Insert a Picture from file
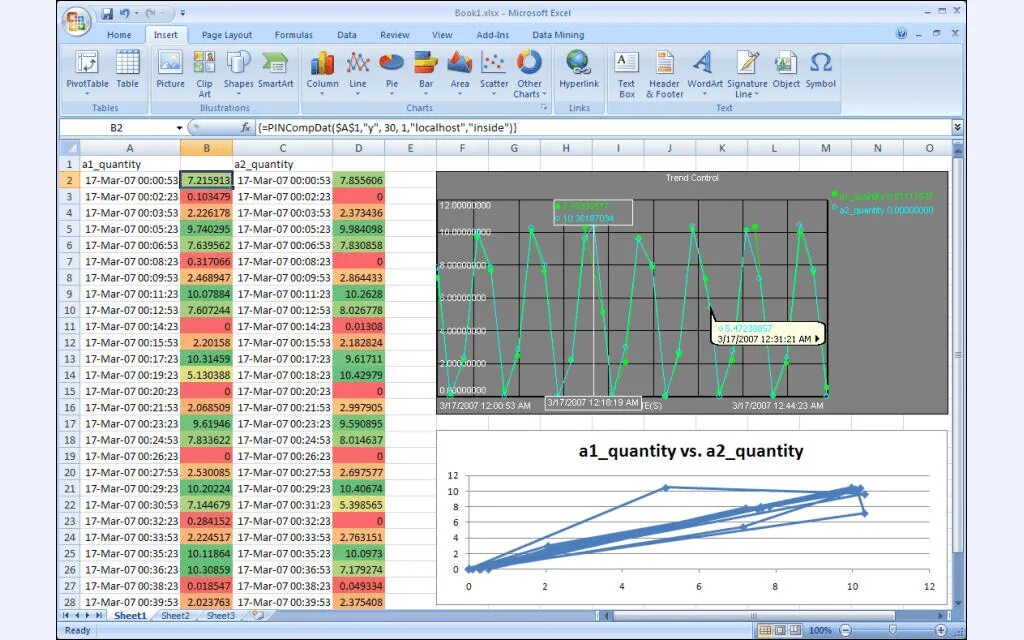This screenshot has width=1024, height=640. click(x=170, y=69)
